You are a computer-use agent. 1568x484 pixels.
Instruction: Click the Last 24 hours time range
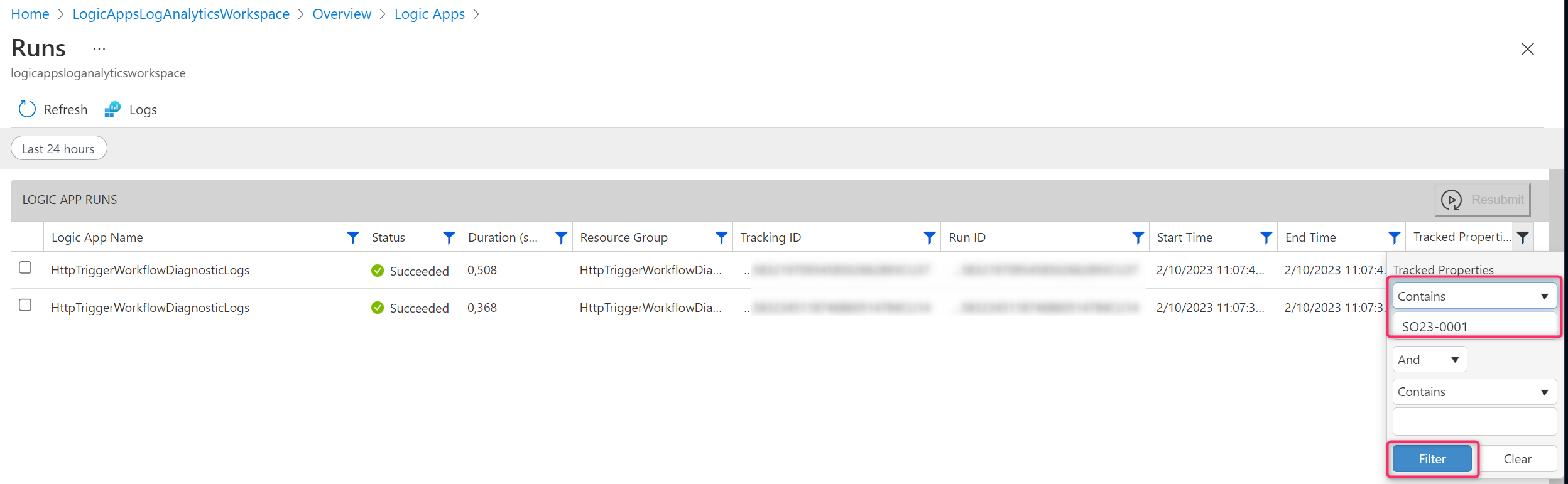click(58, 149)
